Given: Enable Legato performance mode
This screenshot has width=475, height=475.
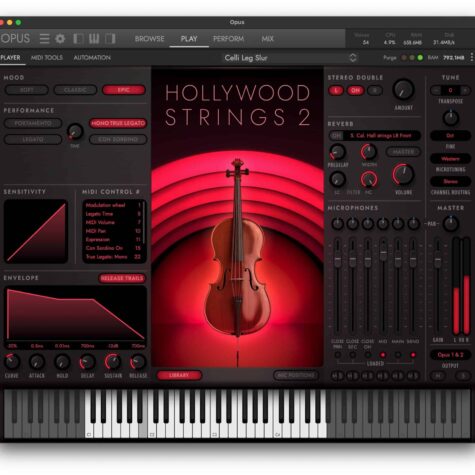Looking at the screenshot, I should [x=33, y=139].
